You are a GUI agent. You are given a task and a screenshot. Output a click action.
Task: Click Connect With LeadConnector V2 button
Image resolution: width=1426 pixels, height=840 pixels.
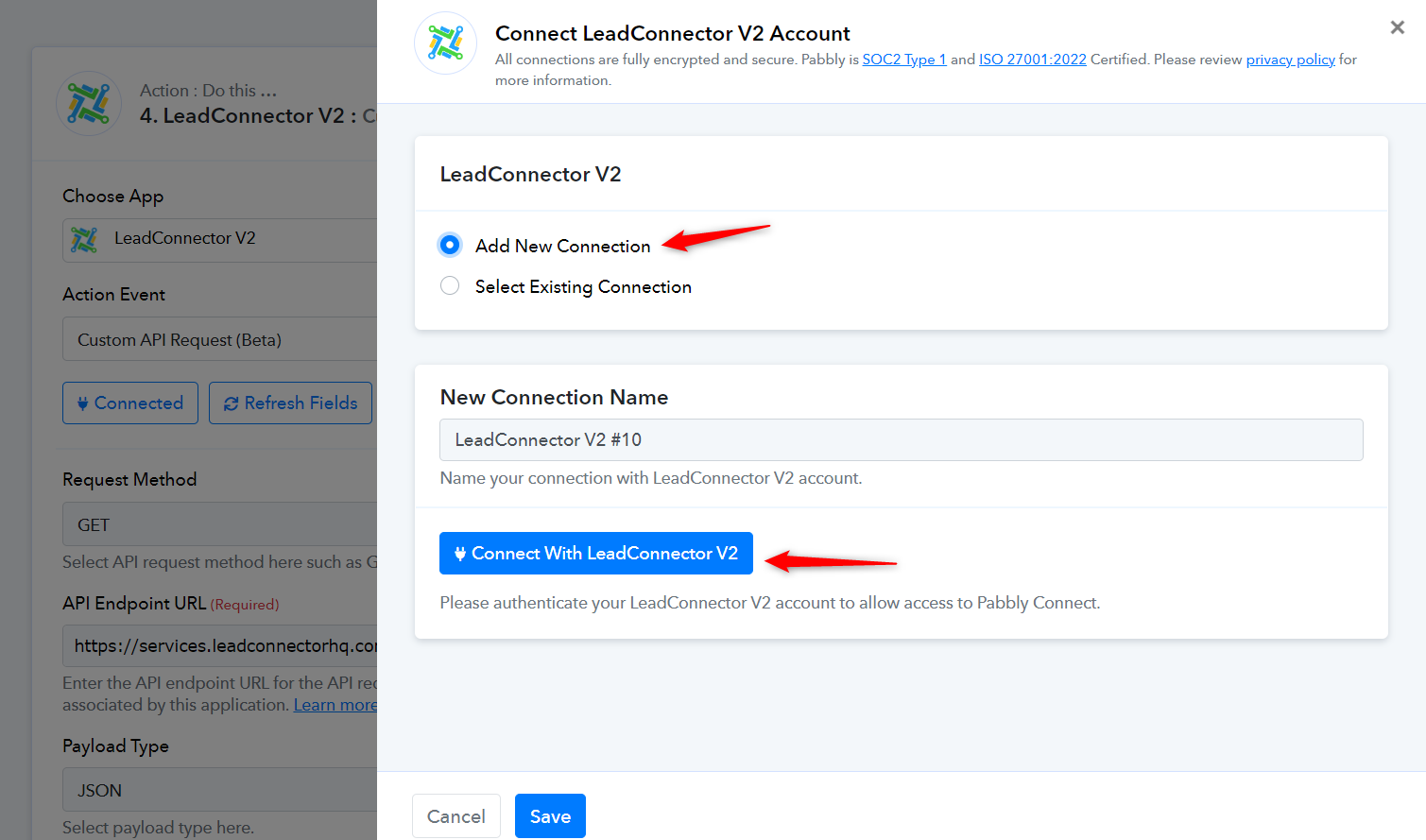(x=596, y=553)
